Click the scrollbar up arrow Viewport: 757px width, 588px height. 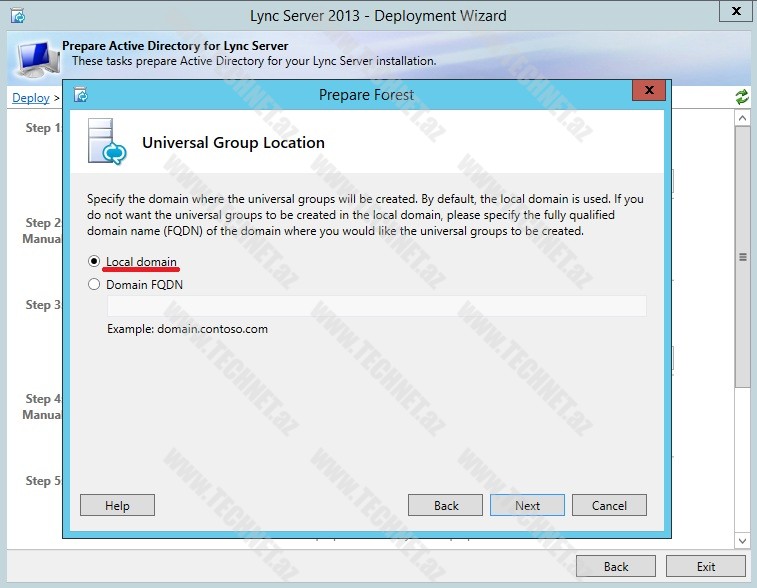click(x=742, y=118)
